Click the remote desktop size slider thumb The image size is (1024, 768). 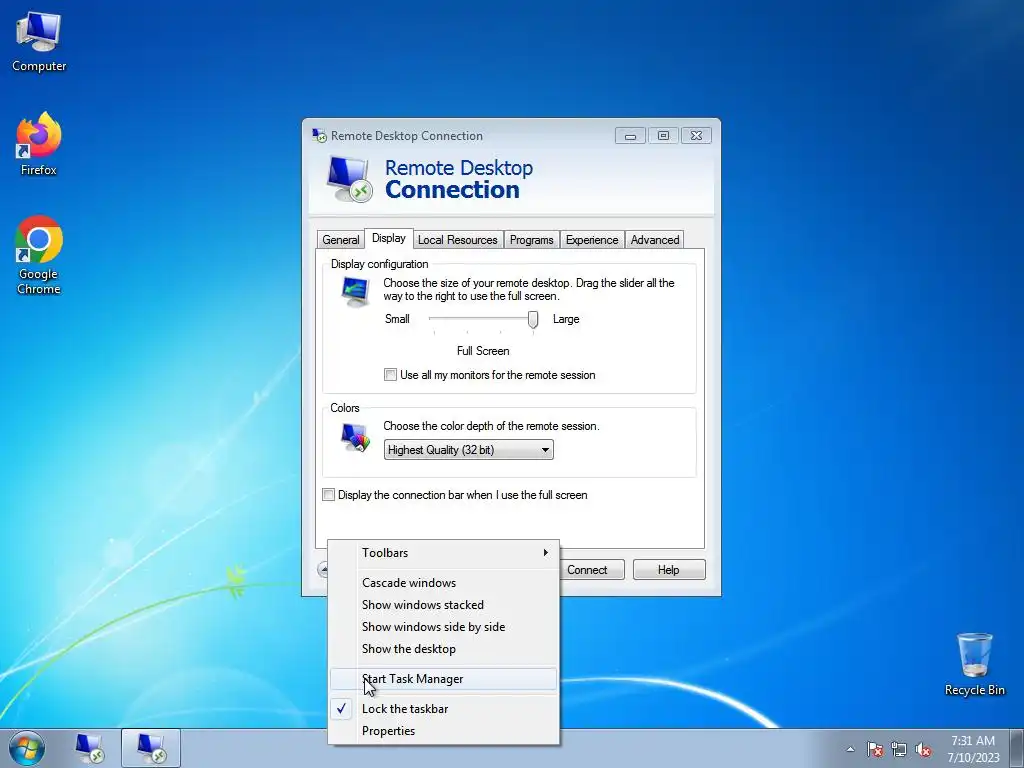533,319
